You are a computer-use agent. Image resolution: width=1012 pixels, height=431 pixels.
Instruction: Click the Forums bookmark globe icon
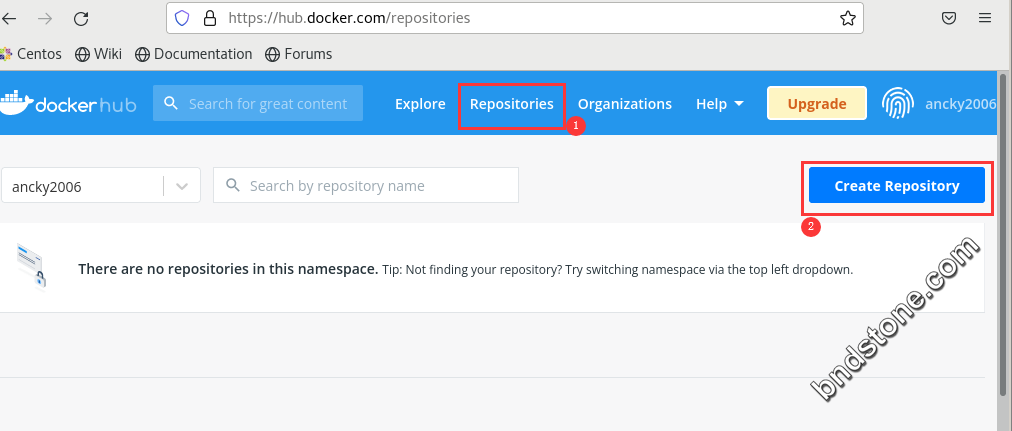pyautogui.click(x=272, y=54)
